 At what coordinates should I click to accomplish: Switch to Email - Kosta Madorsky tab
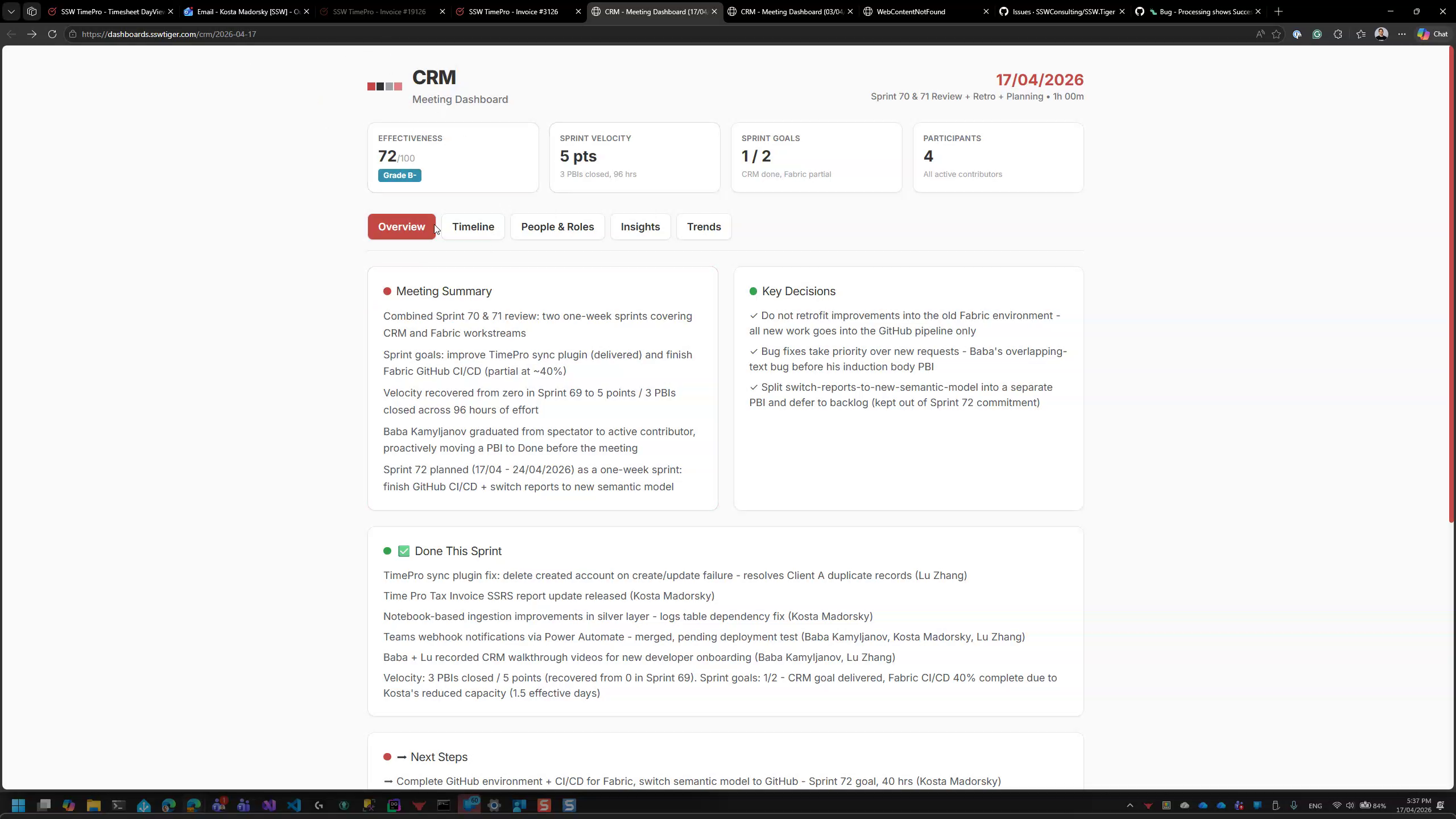(247, 11)
